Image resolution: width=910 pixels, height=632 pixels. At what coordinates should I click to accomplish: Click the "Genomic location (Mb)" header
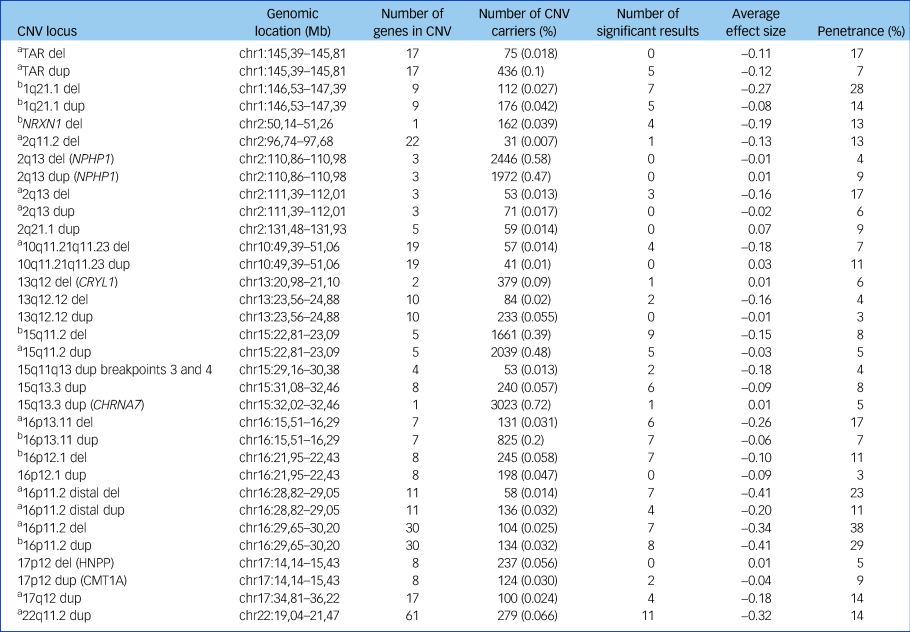coord(294,22)
